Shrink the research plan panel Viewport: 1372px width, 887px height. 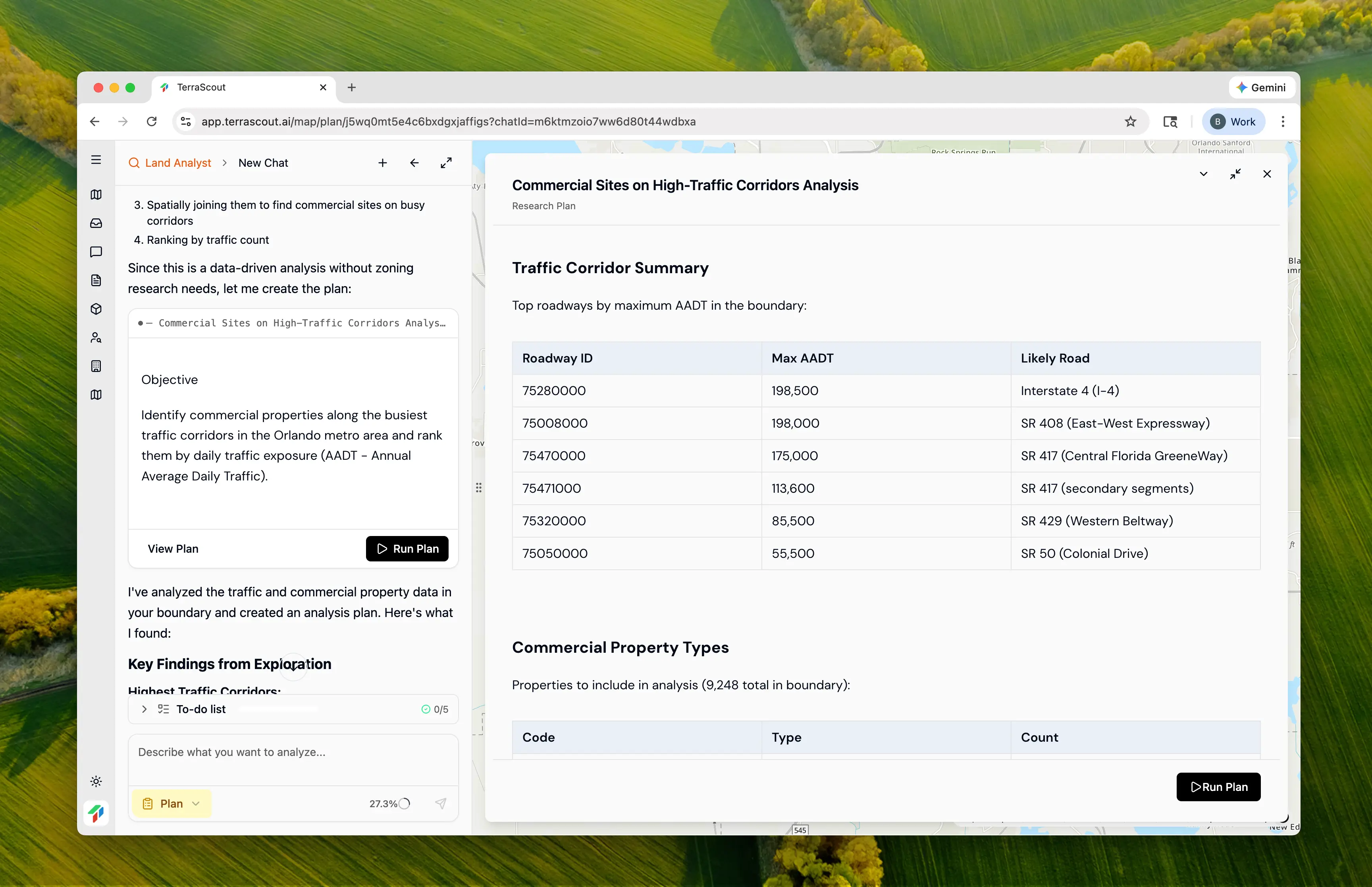(x=1235, y=174)
